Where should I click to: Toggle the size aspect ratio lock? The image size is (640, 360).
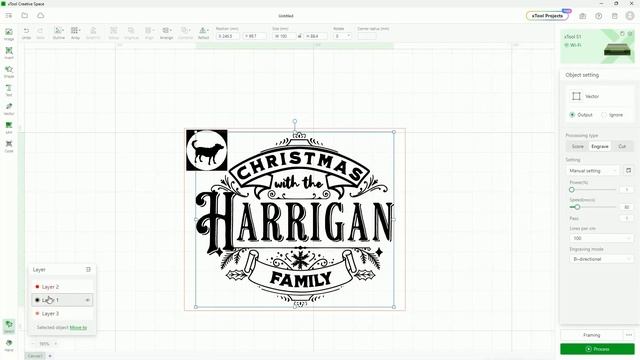(x=299, y=36)
